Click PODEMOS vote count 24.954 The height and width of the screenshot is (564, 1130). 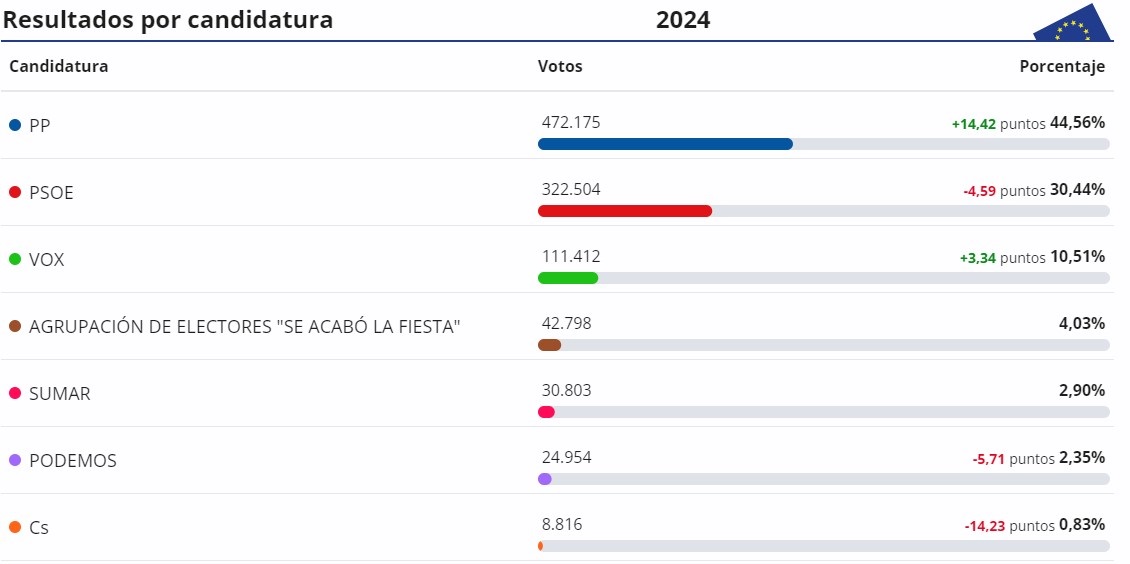566,457
